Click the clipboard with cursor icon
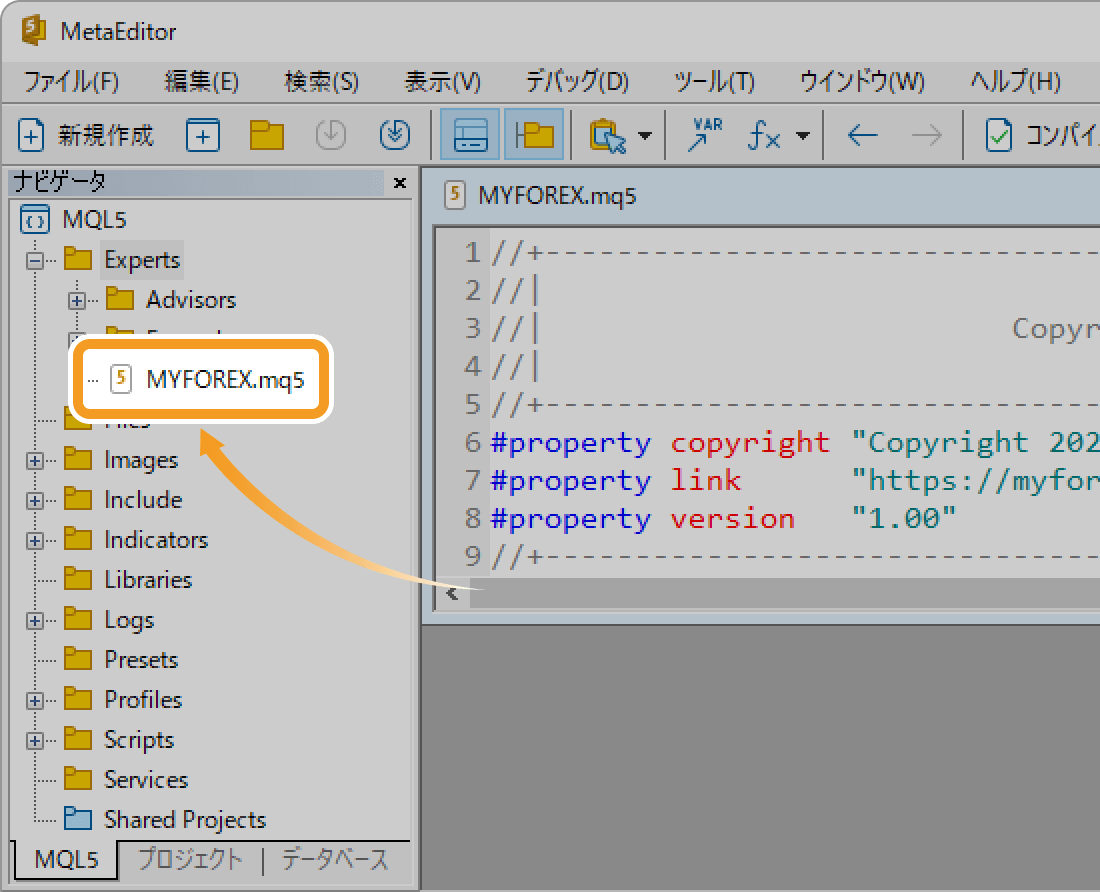The image size is (1100, 892). click(608, 135)
